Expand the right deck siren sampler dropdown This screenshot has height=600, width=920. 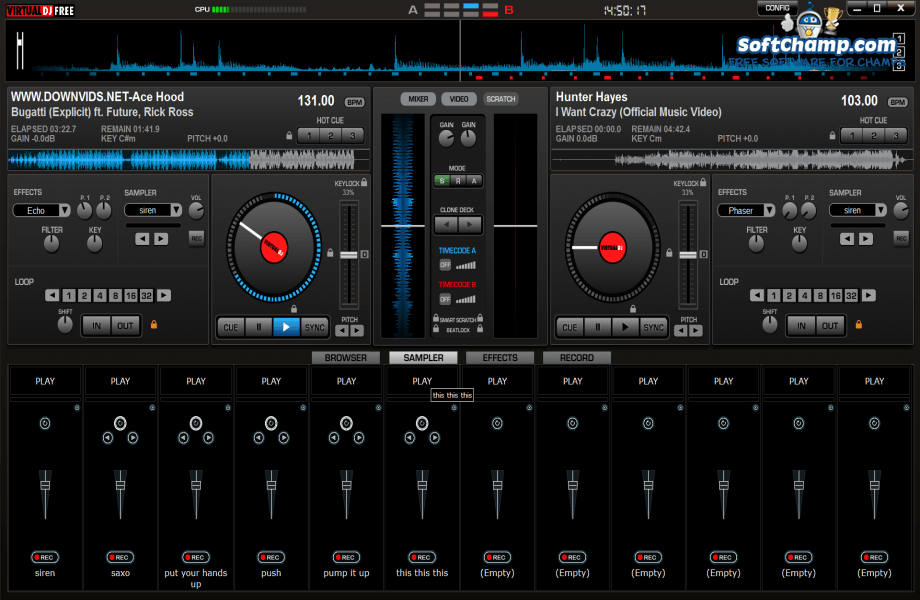pyautogui.click(x=880, y=210)
